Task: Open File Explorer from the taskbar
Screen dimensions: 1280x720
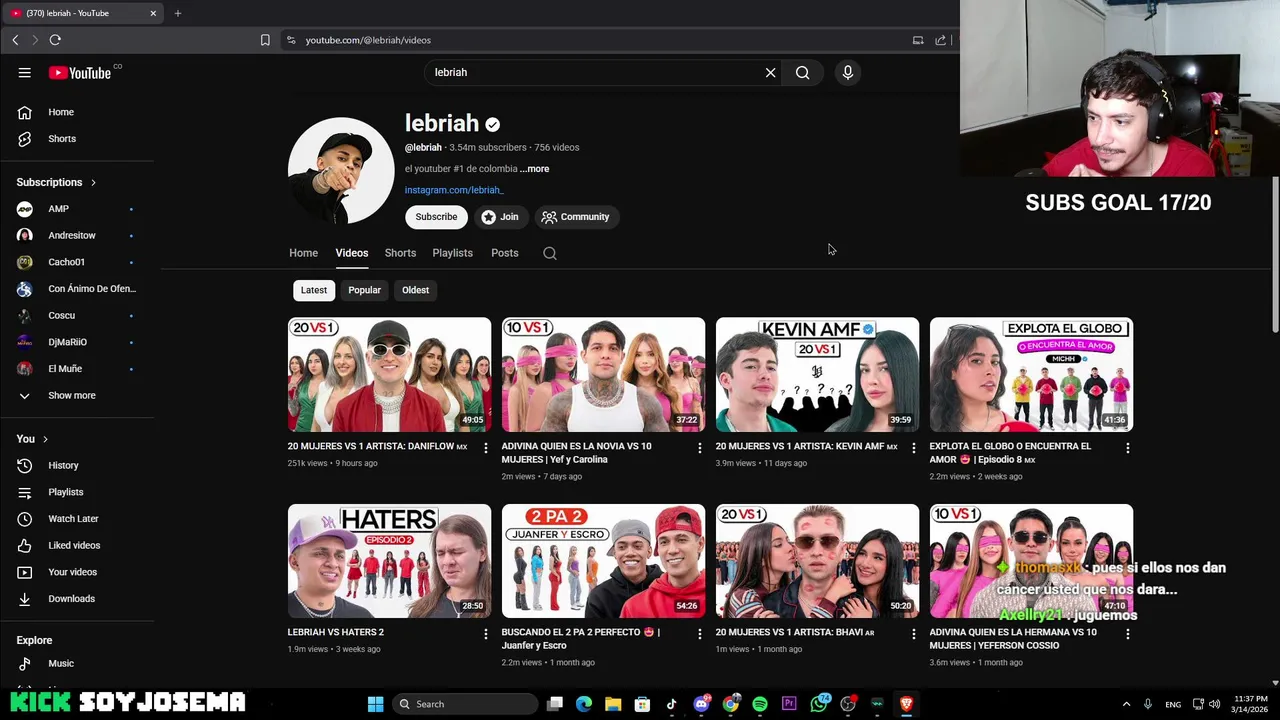Action: (613, 704)
